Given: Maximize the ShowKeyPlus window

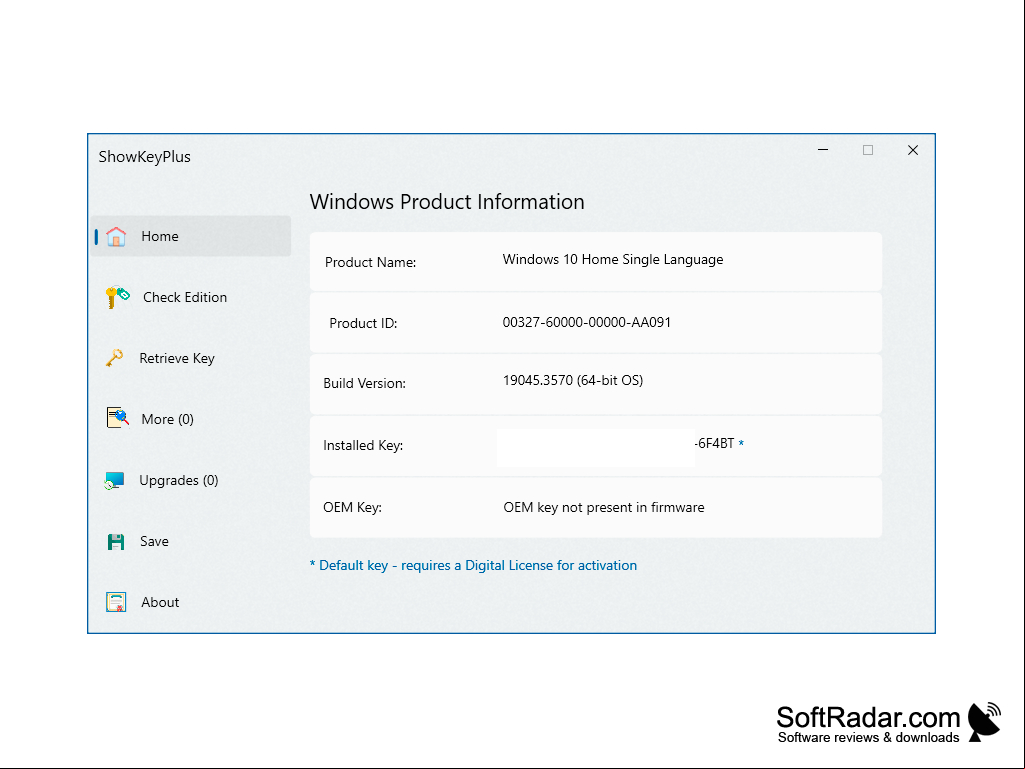Looking at the screenshot, I should point(867,150).
